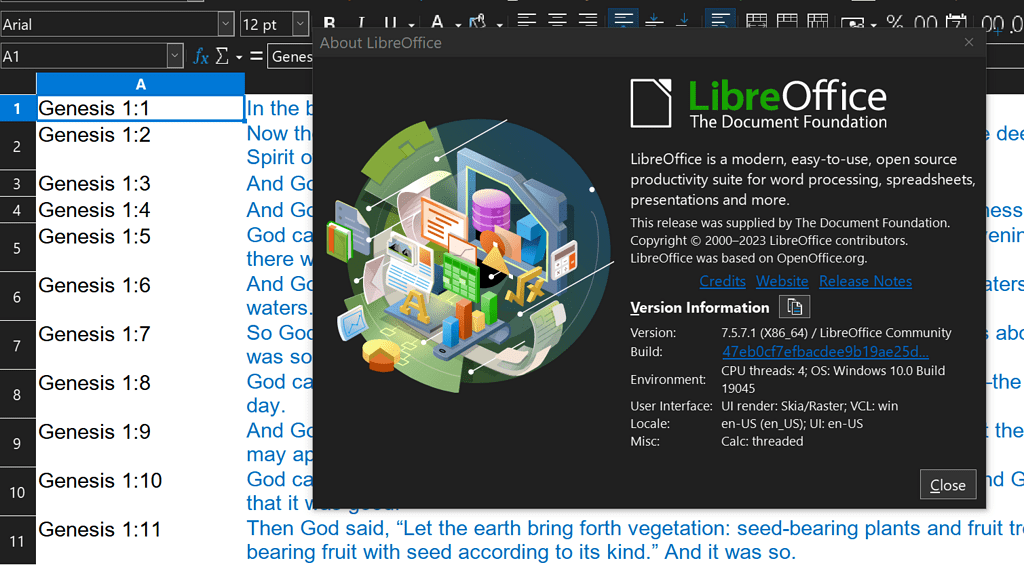Select row 1 header
This screenshot has width=1024, height=565.
coord(18,108)
